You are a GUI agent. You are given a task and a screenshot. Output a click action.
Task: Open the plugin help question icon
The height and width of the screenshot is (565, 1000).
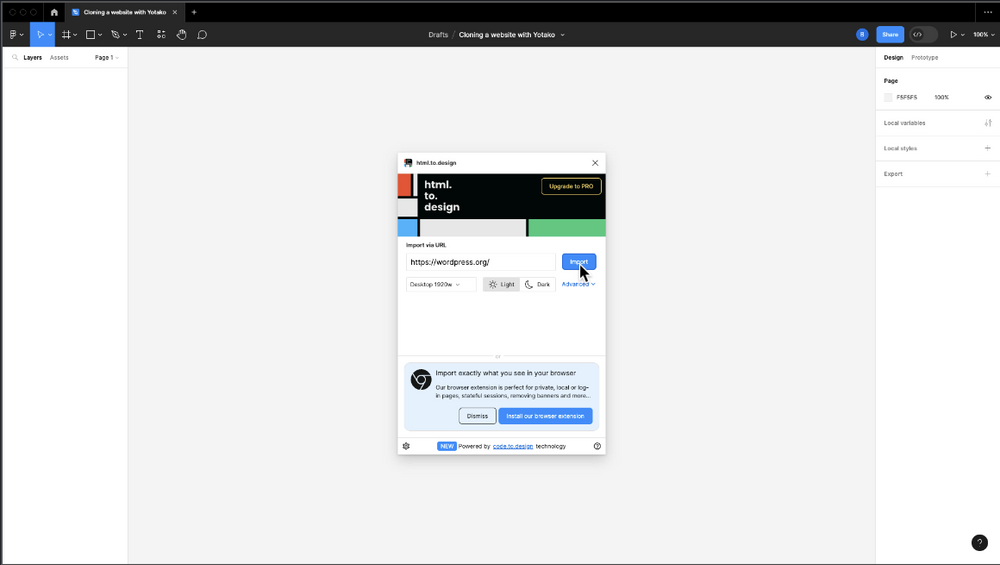coord(597,446)
